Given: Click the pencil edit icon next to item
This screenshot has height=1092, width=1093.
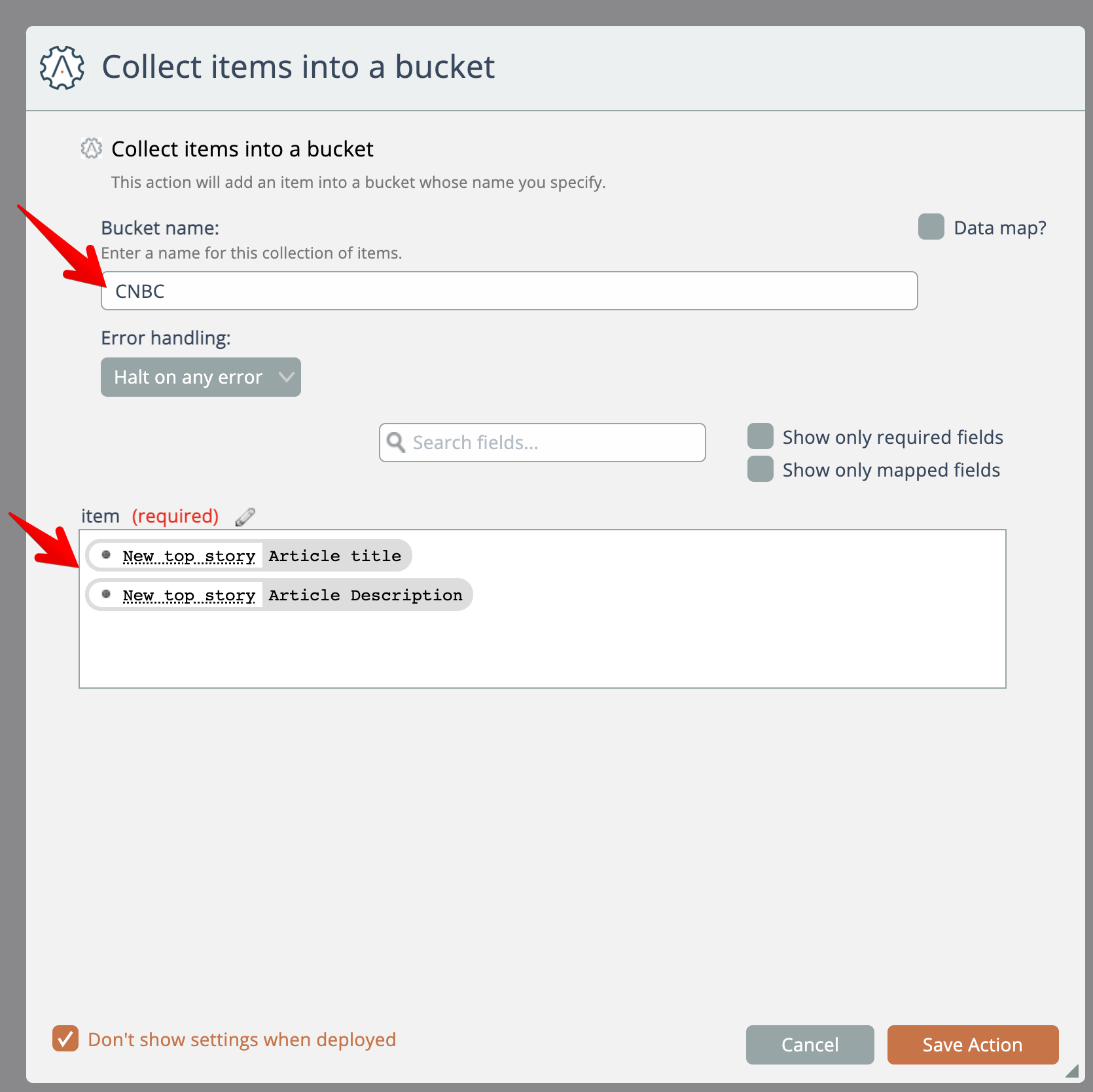Looking at the screenshot, I should pyautogui.click(x=245, y=517).
